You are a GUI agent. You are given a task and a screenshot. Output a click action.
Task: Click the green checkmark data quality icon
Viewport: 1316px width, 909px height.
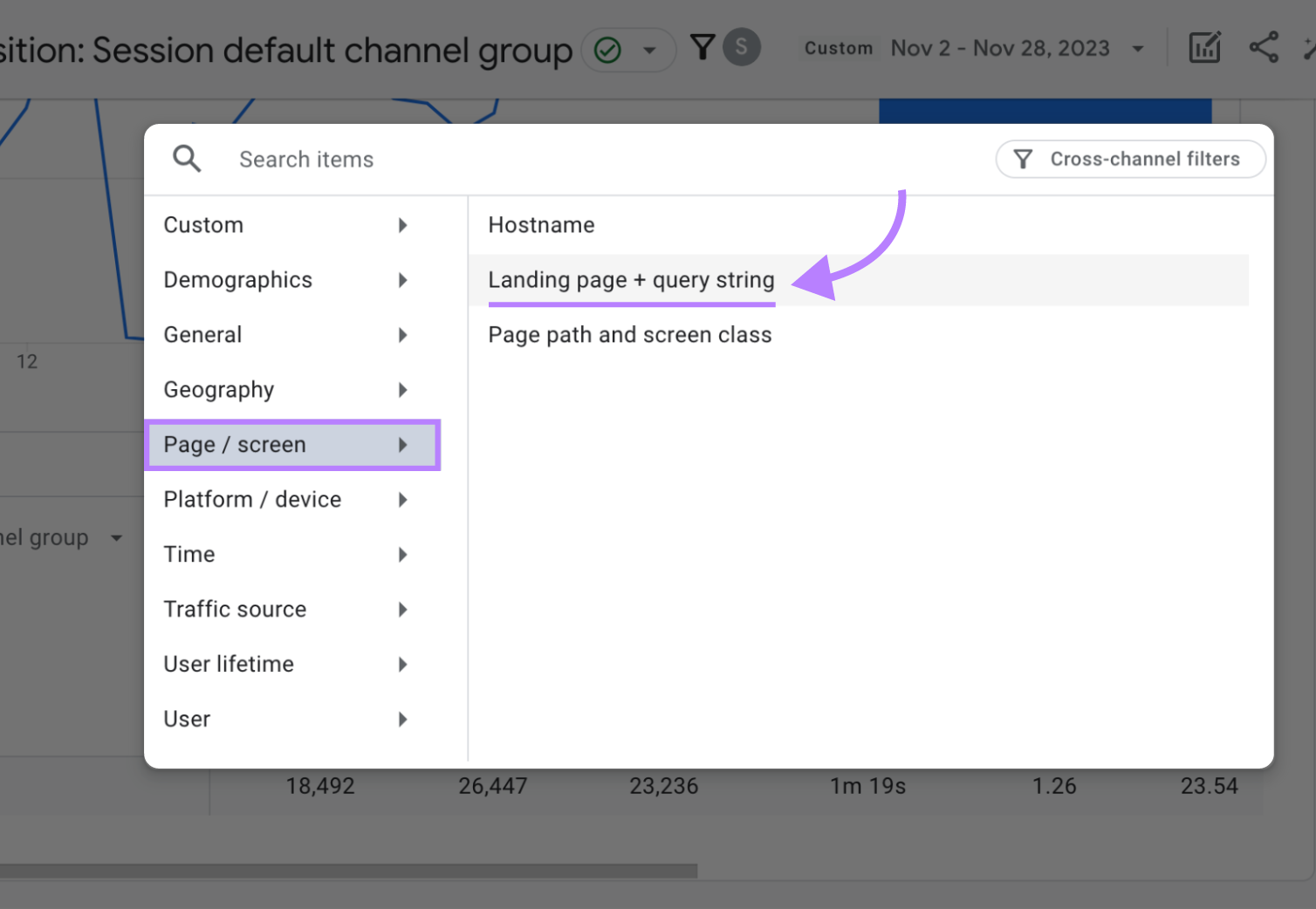608,50
